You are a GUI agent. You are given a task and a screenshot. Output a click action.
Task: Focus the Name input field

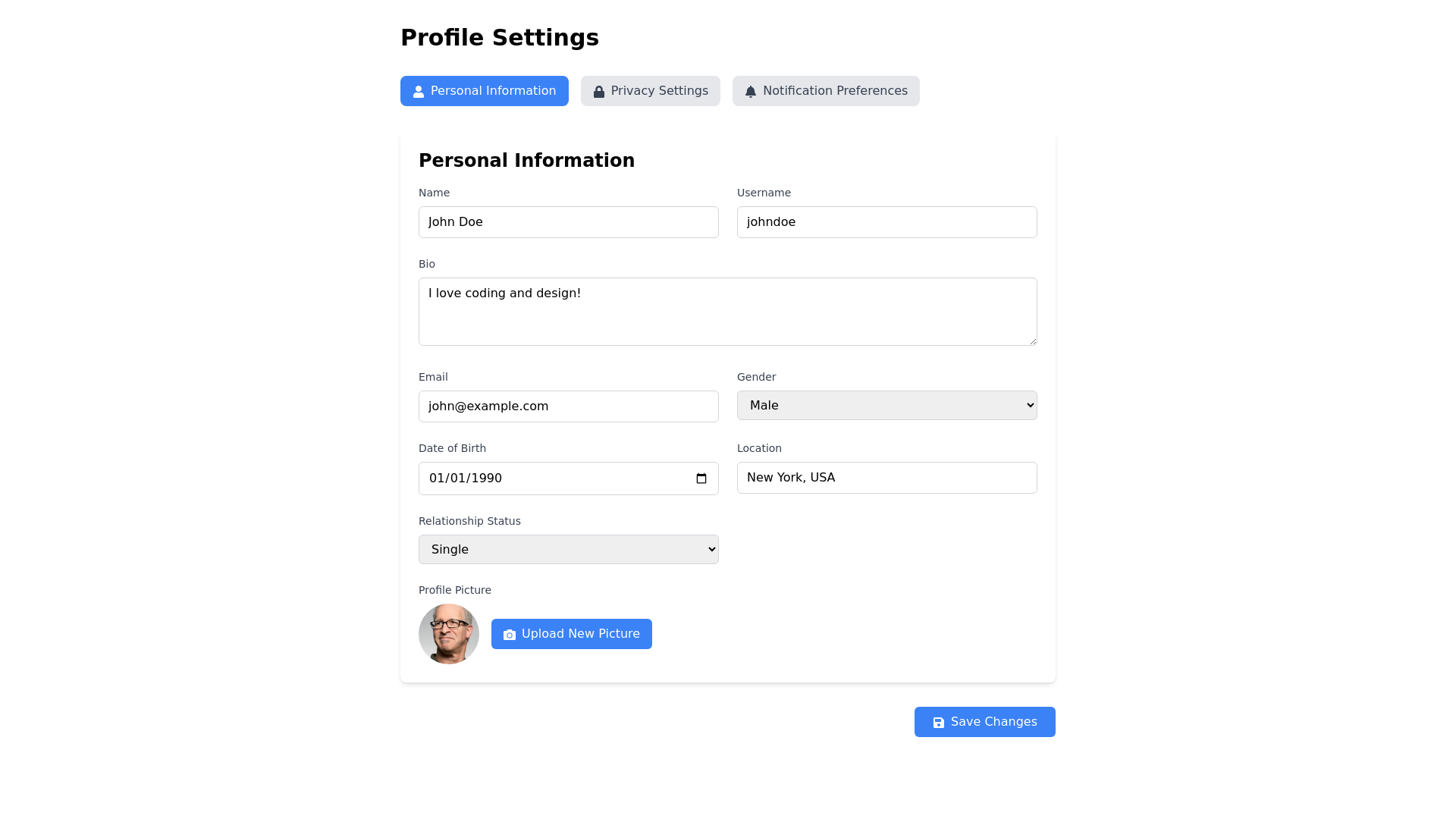coord(568,222)
